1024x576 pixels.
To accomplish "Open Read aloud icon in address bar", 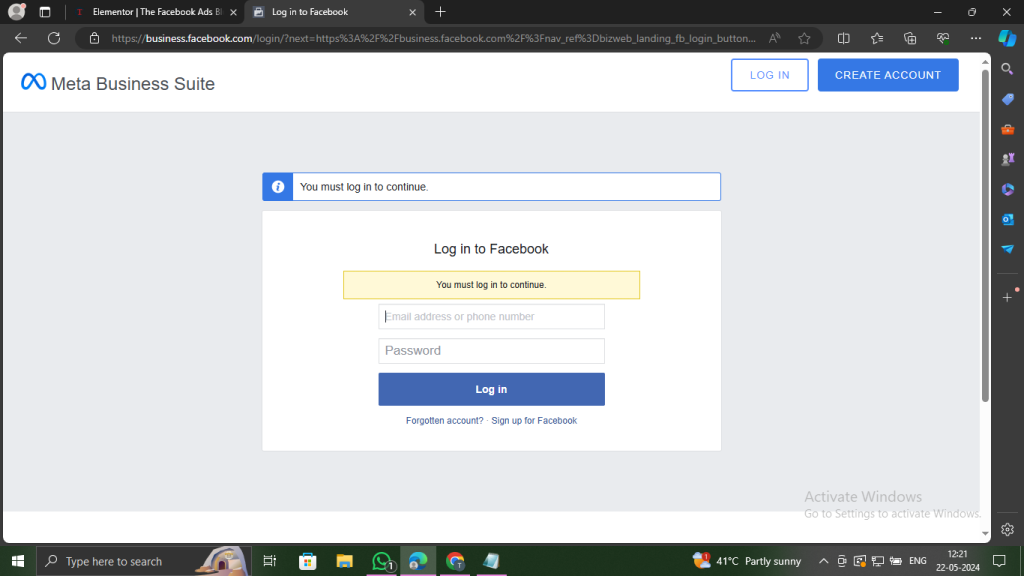I will [775, 38].
